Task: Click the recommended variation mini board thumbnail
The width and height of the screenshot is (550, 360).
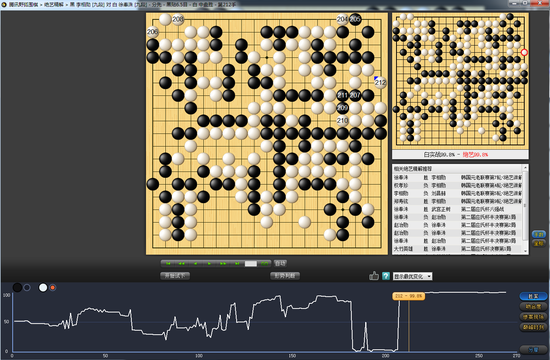Action: pyautogui.click(x=460, y=80)
